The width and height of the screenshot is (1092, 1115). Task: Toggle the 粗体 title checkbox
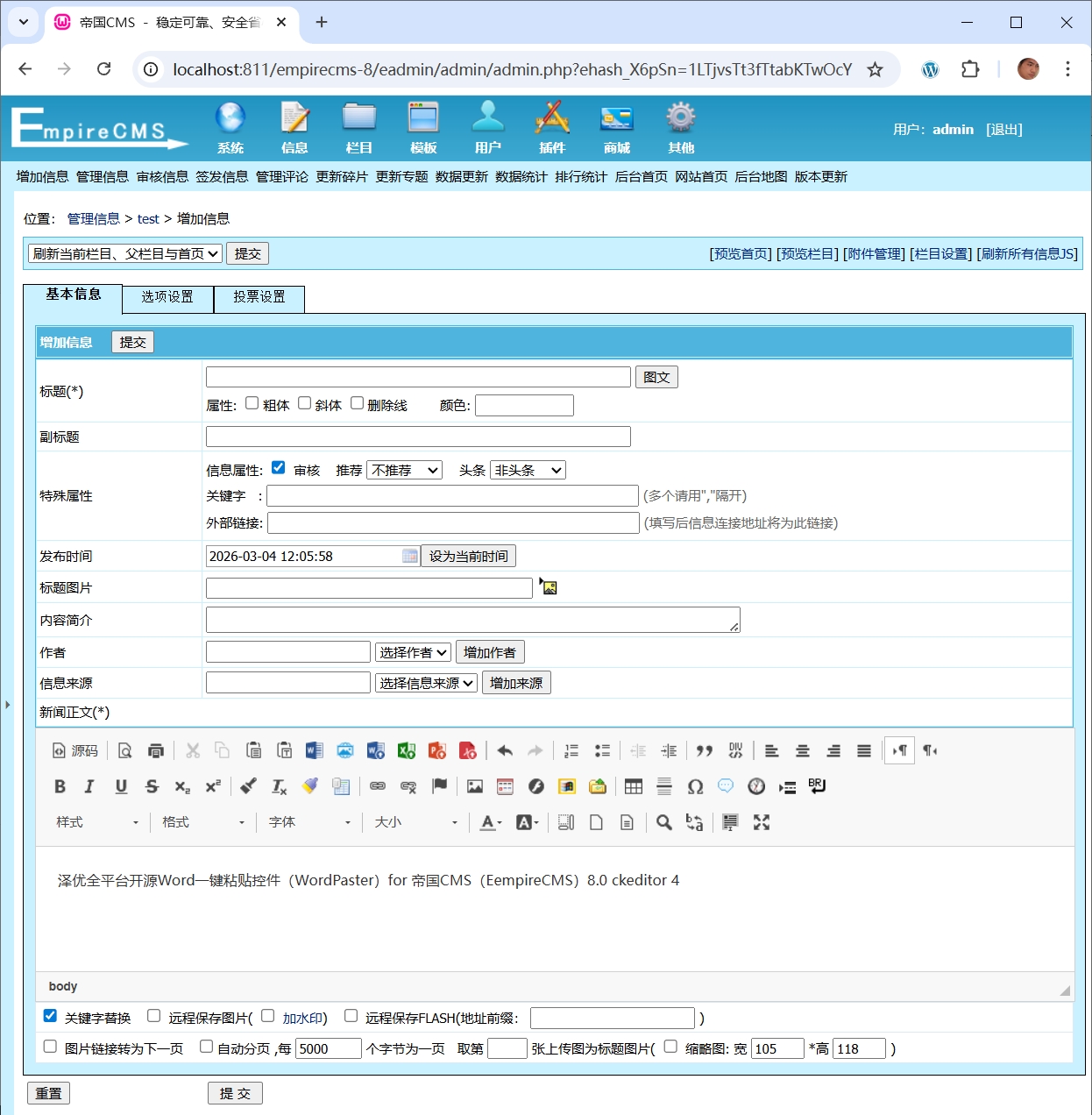(252, 403)
